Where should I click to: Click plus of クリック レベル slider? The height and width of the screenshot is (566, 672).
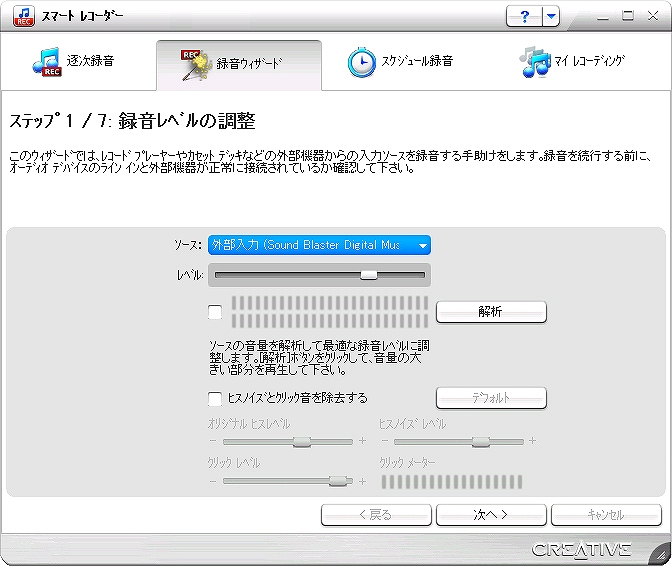[x=363, y=482]
